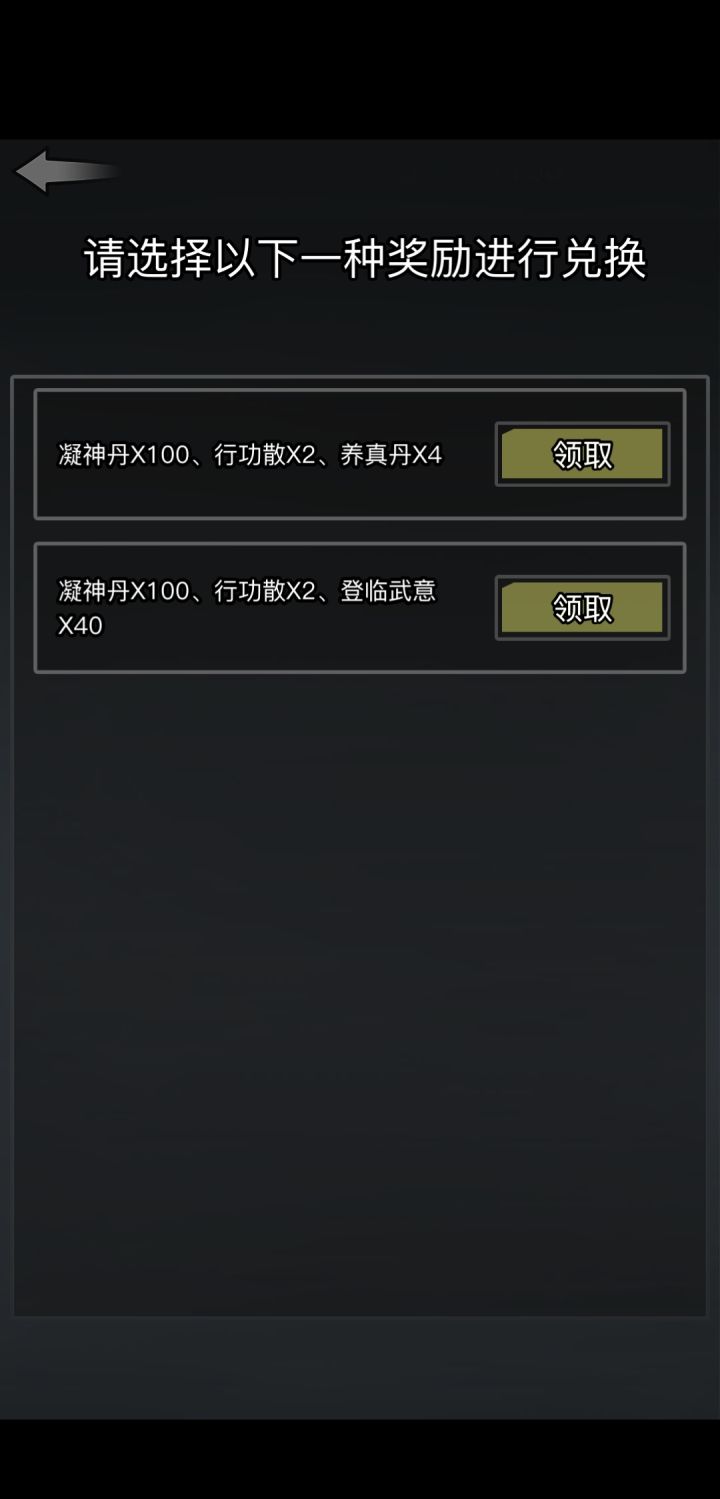Tap the back arrow icon

tap(66, 171)
